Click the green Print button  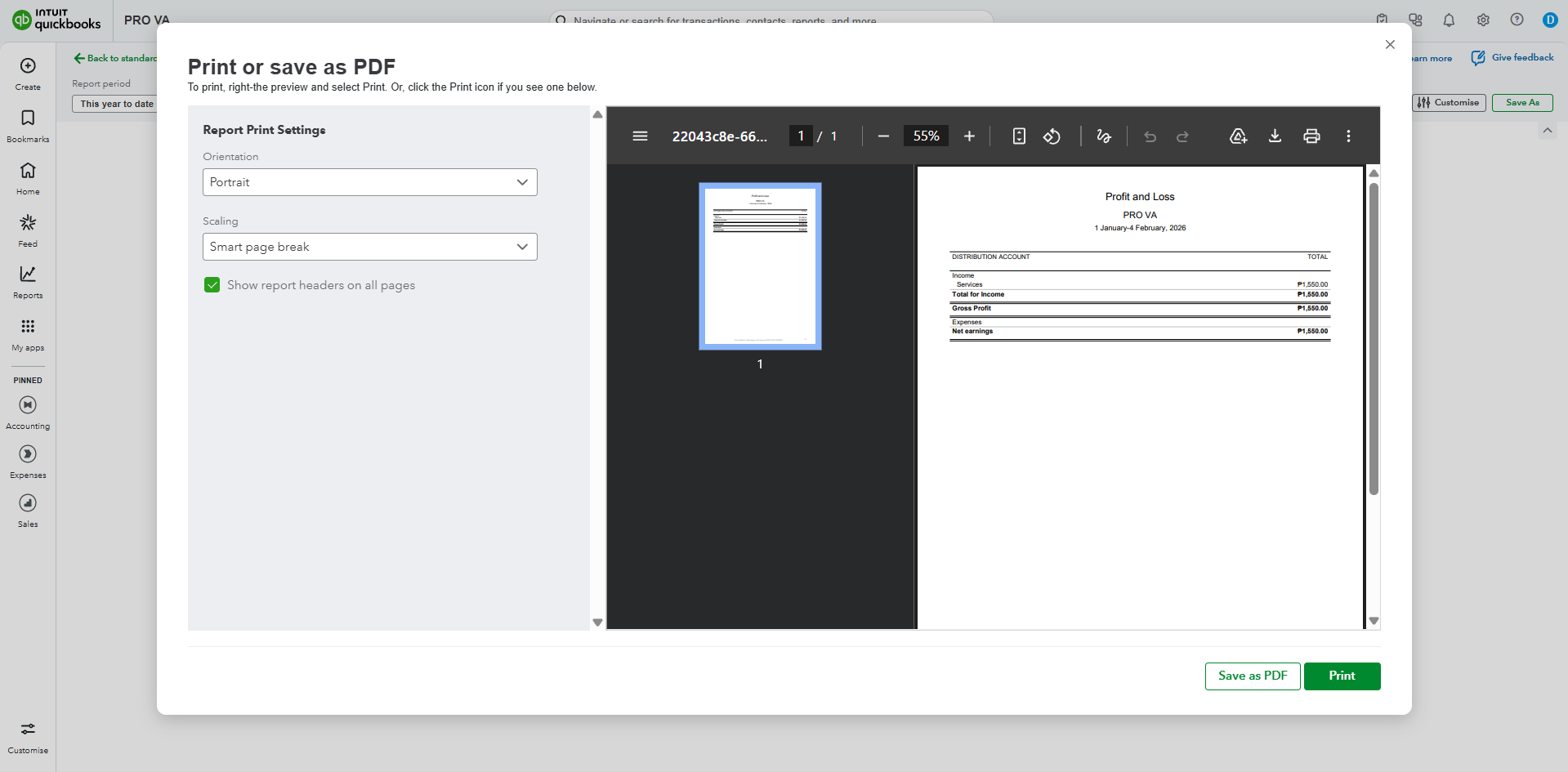[1342, 676]
